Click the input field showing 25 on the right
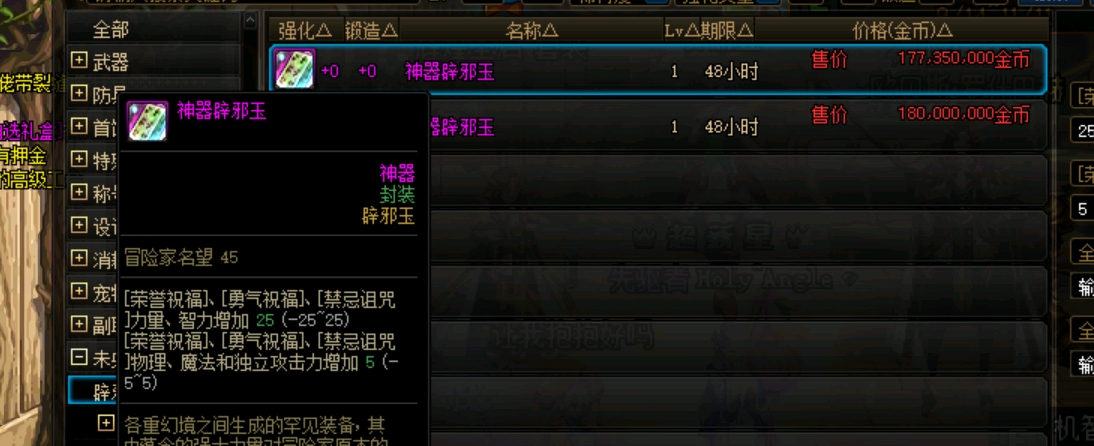This screenshot has height=446, width=1094. 1082,131
